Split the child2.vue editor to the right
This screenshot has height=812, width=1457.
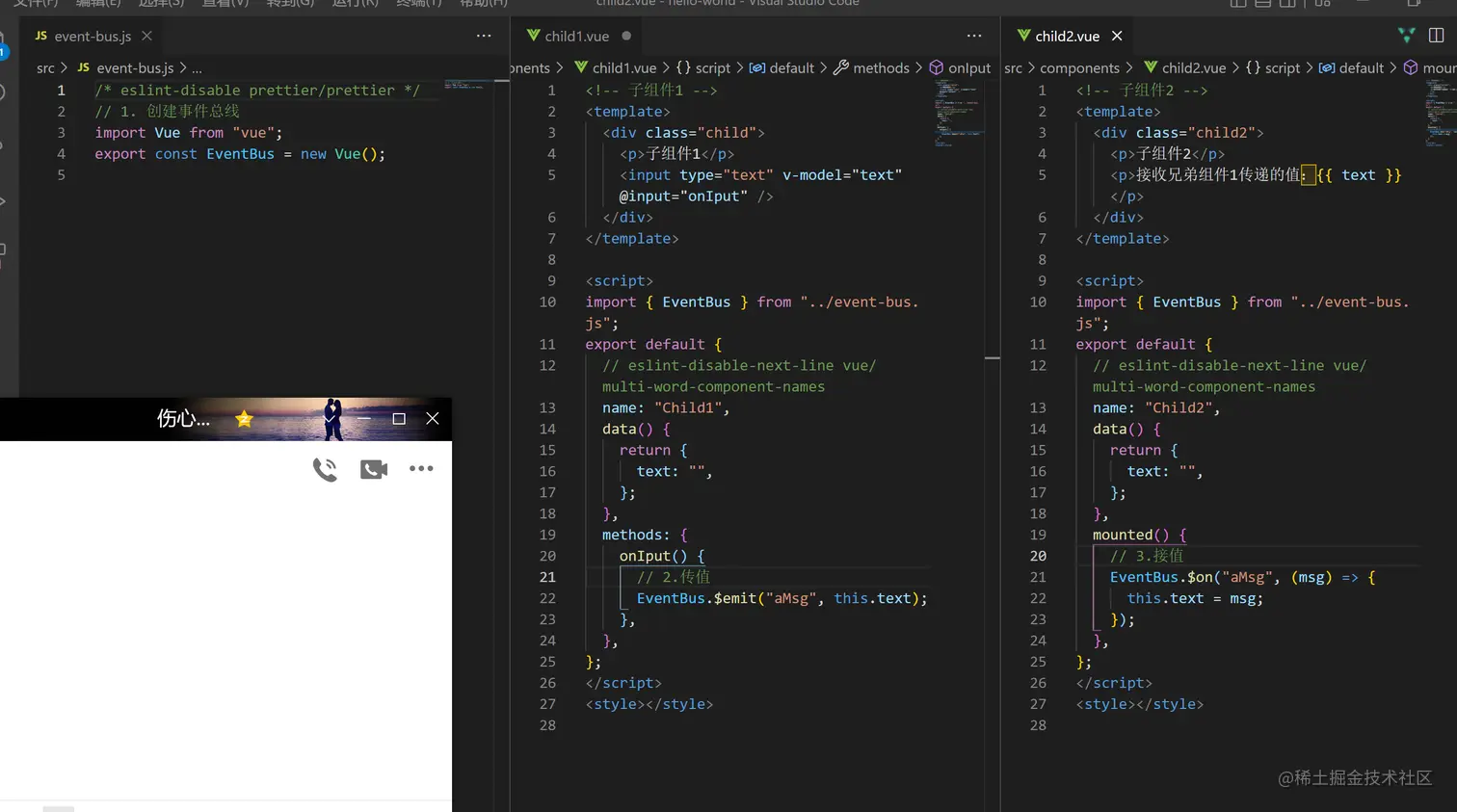1436,36
